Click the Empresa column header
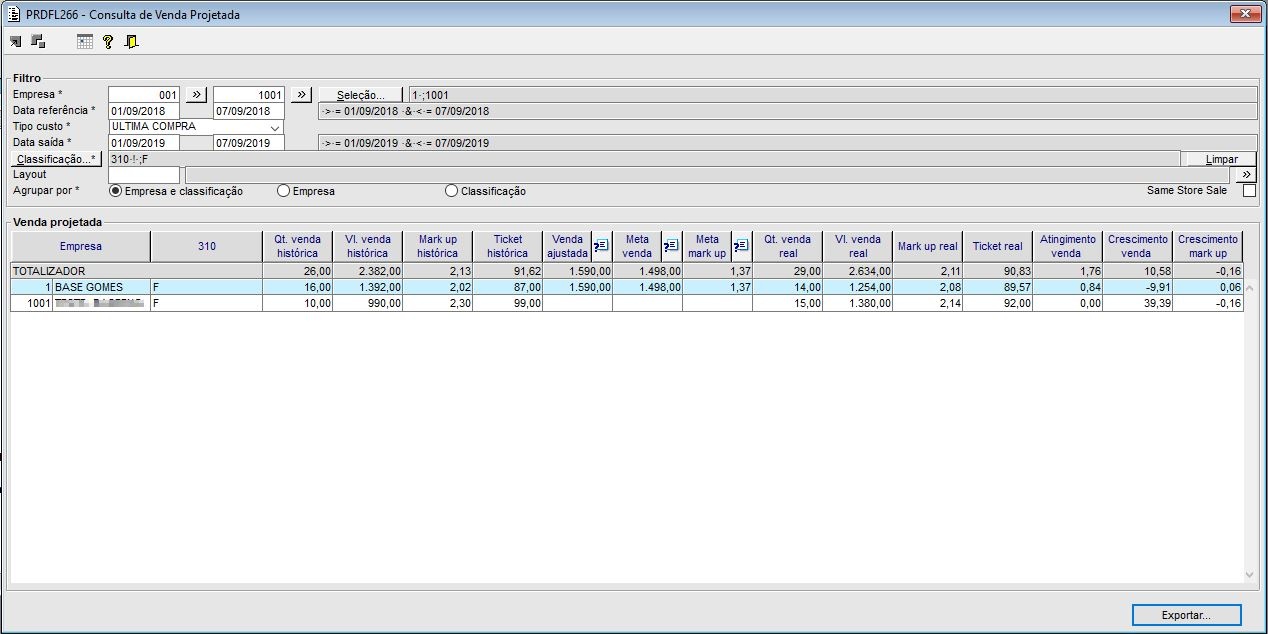 pos(81,246)
